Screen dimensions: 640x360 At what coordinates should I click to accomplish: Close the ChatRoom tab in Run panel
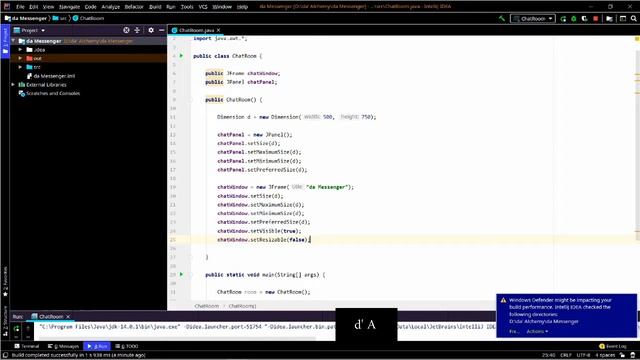click(x=68, y=317)
